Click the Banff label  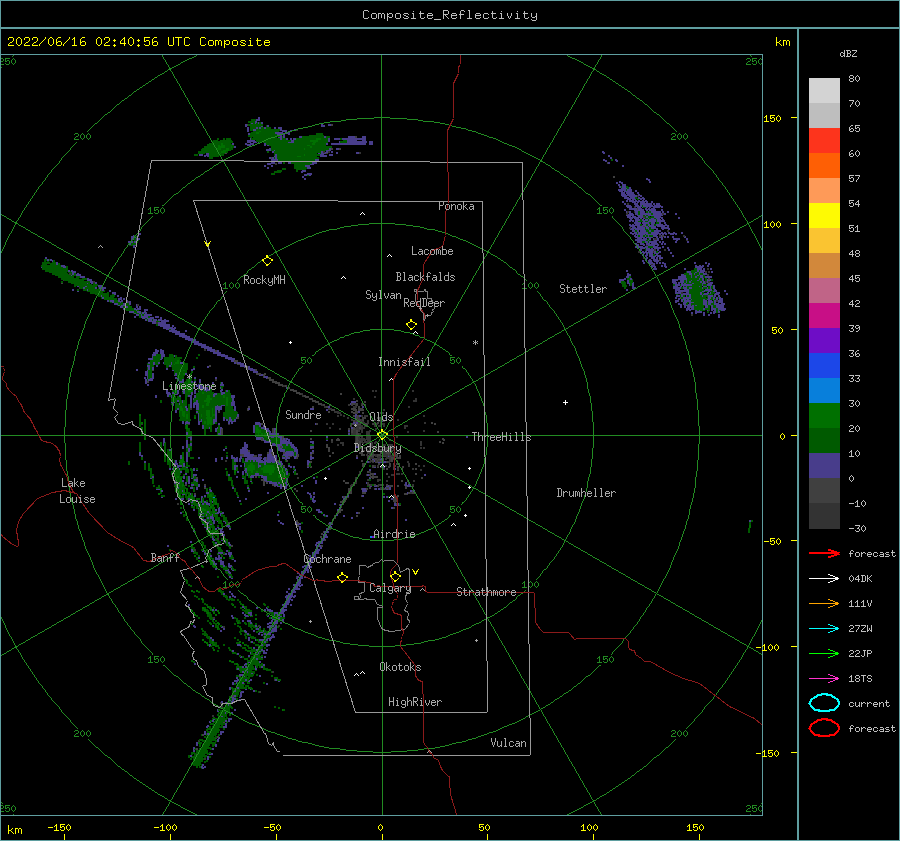(165, 557)
